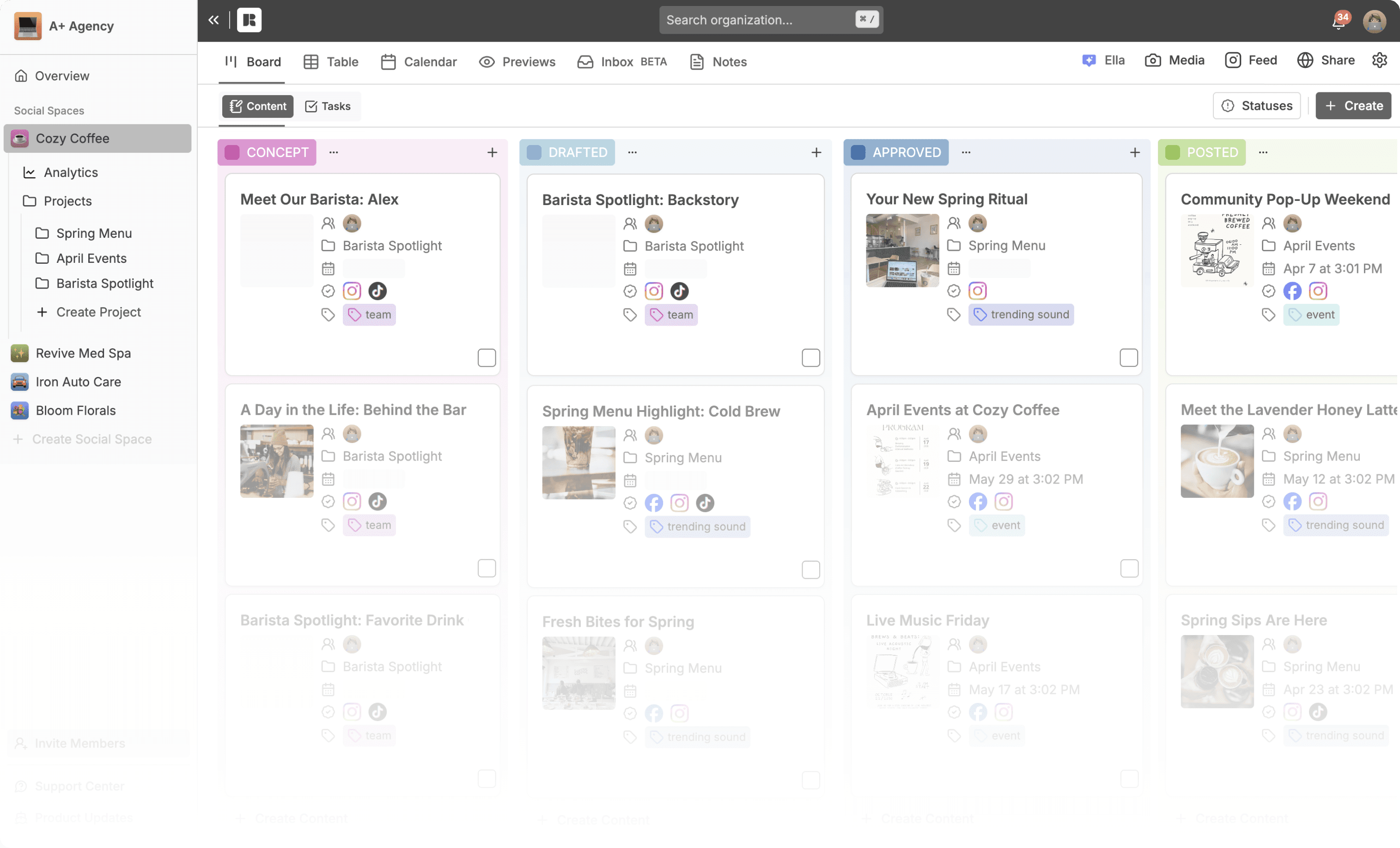
Task: Click APPROVED blue status color swatch
Action: point(858,152)
